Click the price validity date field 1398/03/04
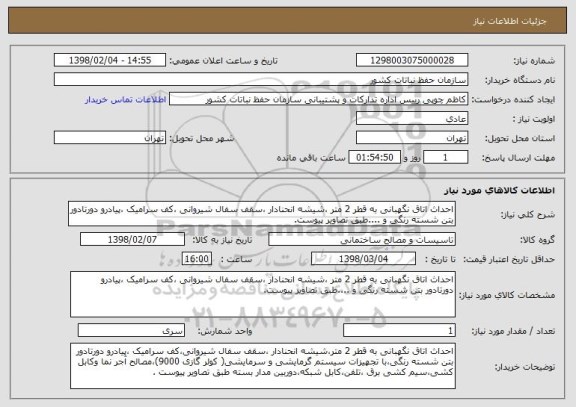Image resolution: width=576 pixels, height=407 pixels. click(x=363, y=259)
